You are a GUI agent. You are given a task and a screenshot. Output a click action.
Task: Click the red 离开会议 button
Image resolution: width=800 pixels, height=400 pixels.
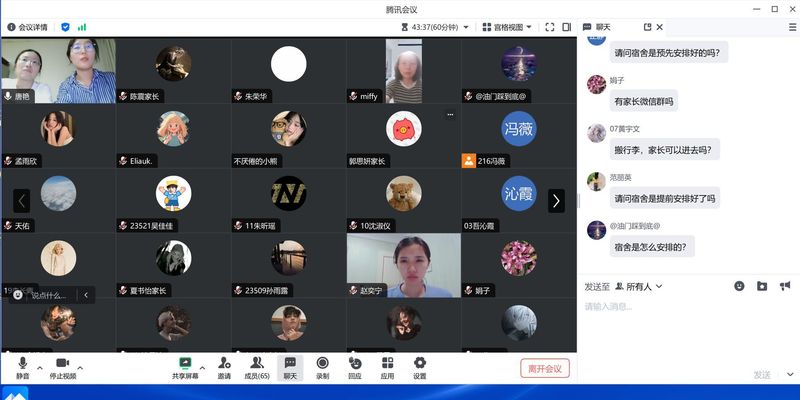(545, 368)
